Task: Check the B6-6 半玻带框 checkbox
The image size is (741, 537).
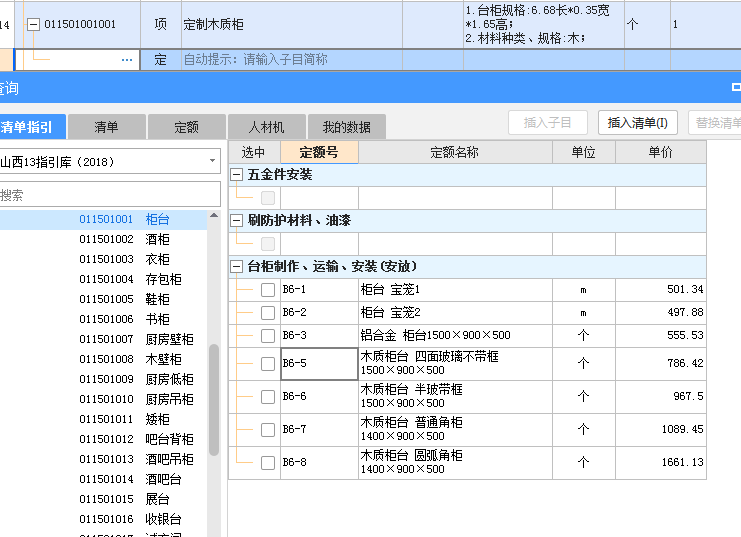Action: pos(268,397)
